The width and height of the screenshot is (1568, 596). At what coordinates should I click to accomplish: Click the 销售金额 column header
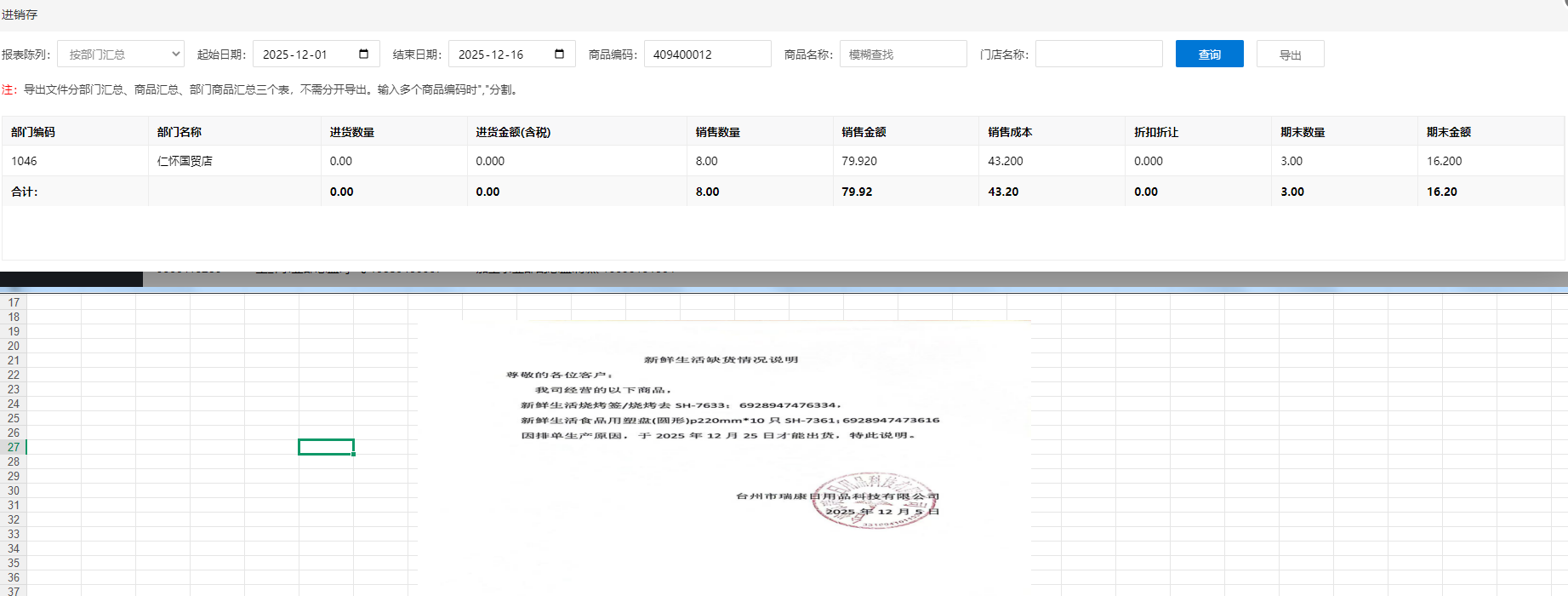point(864,132)
